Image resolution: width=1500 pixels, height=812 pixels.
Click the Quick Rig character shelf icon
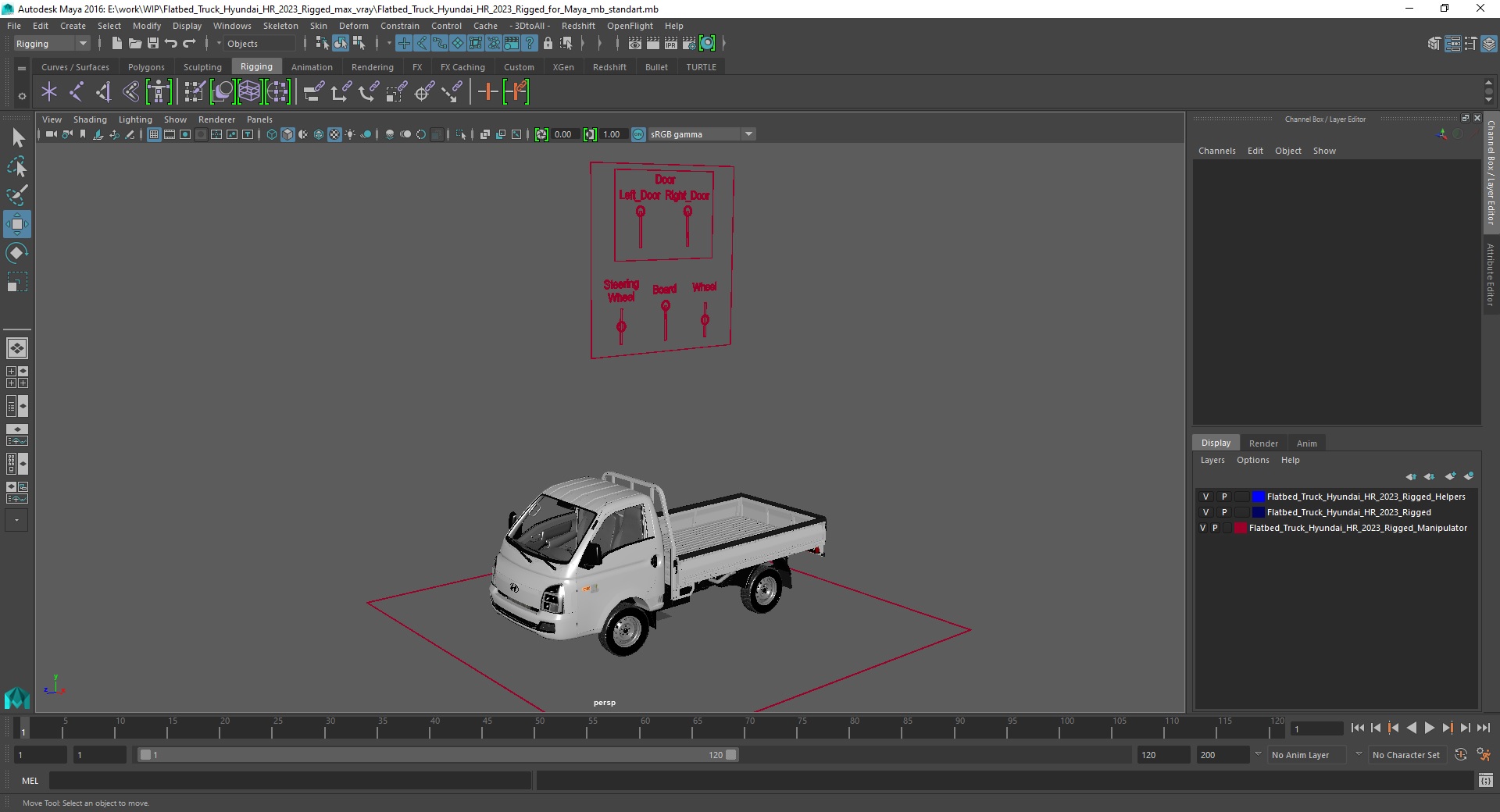tap(159, 92)
